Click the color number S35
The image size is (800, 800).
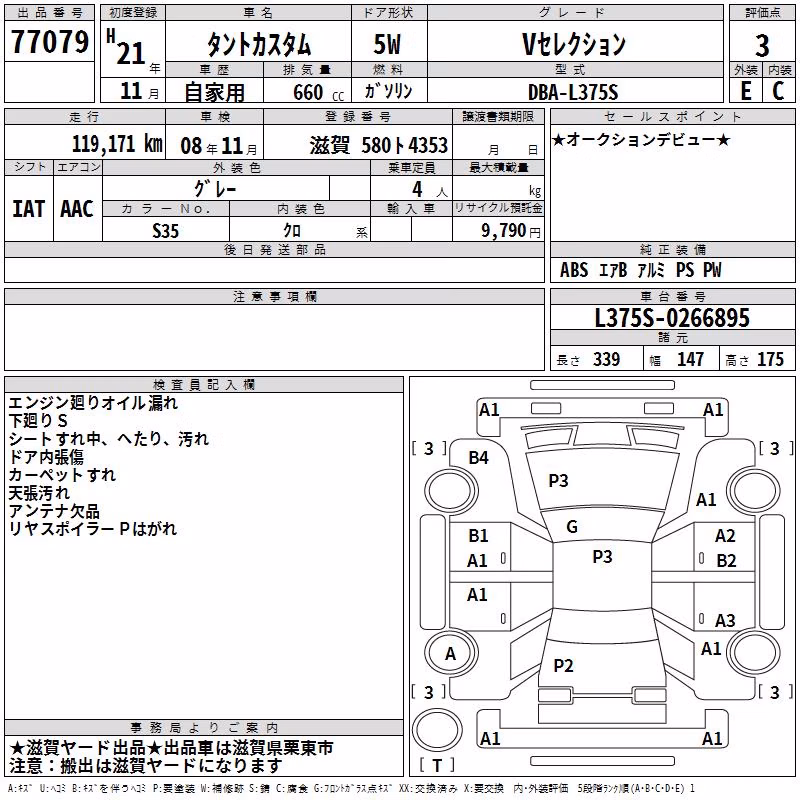[165, 231]
